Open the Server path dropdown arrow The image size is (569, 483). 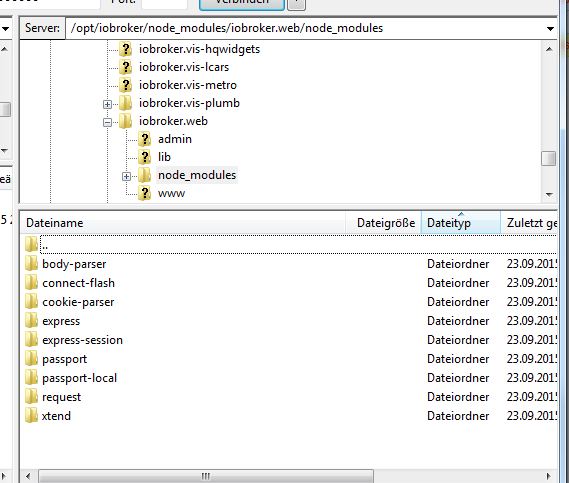click(550, 28)
